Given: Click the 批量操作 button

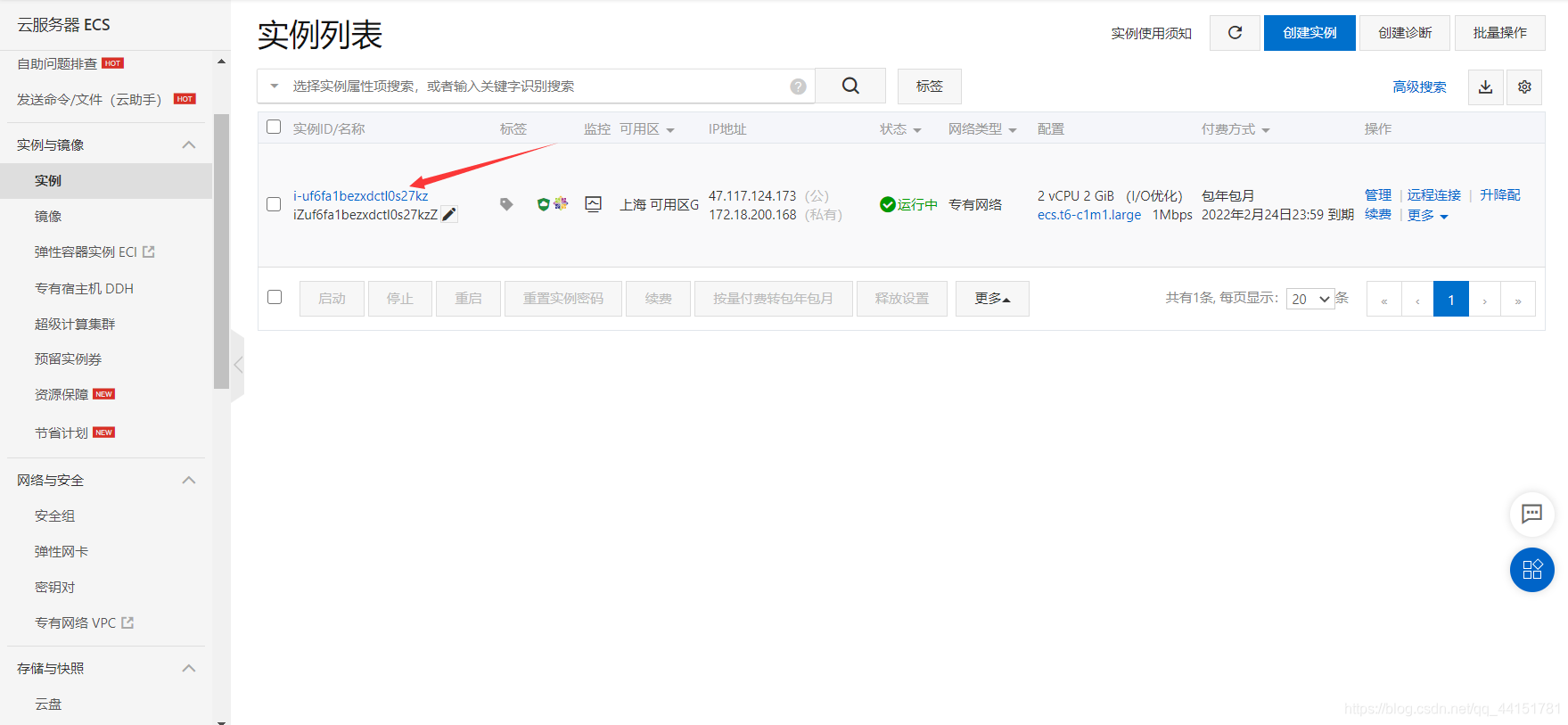Looking at the screenshot, I should coord(1499,33).
